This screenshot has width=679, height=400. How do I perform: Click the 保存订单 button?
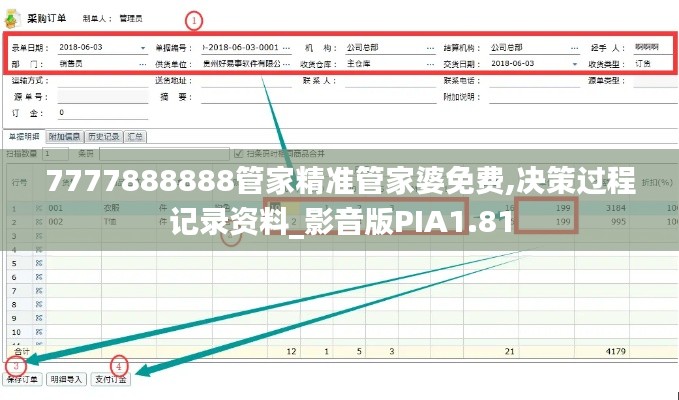pyautogui.click(x=23, y=380)
